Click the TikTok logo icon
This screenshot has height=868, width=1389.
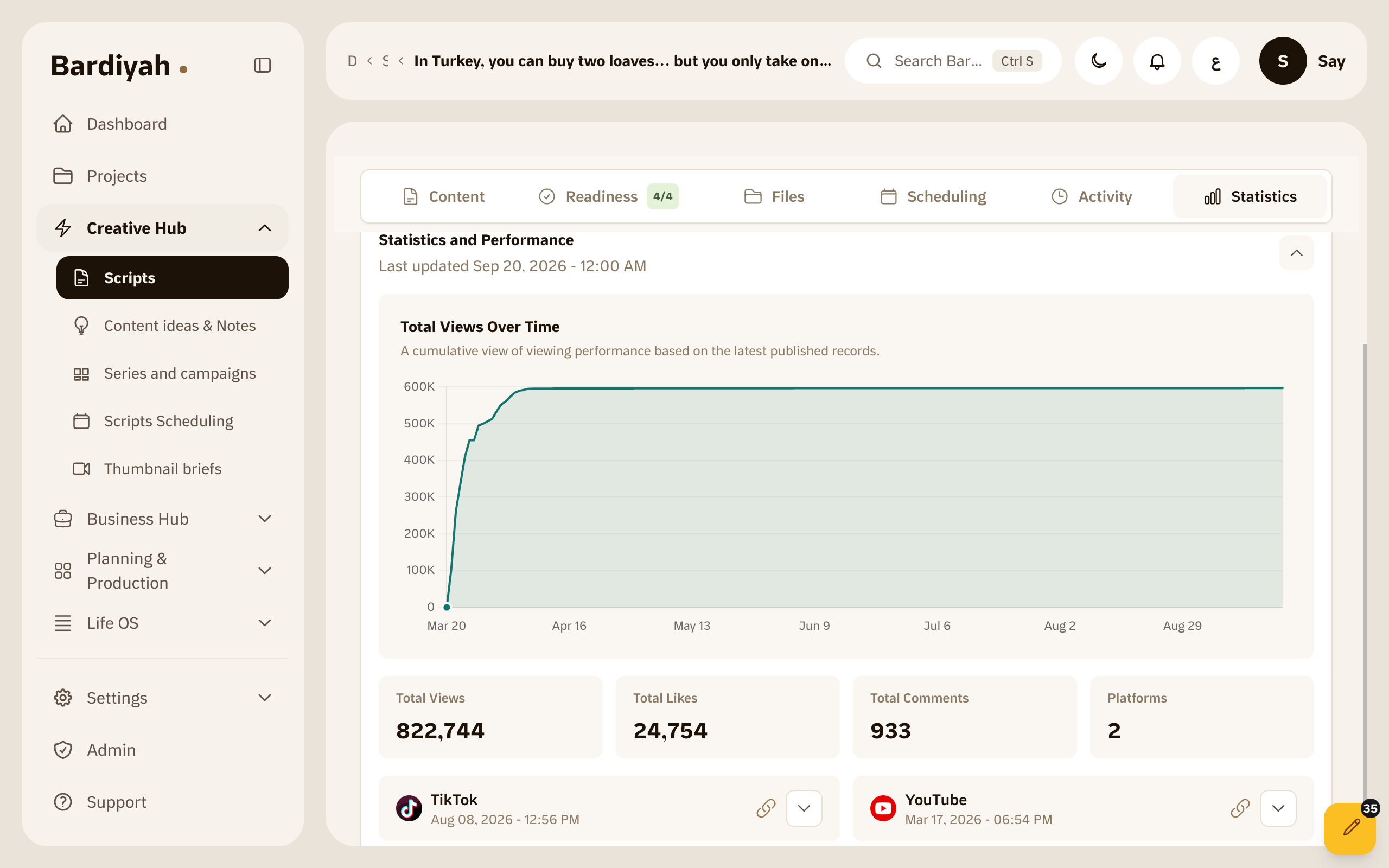(409, 808)
